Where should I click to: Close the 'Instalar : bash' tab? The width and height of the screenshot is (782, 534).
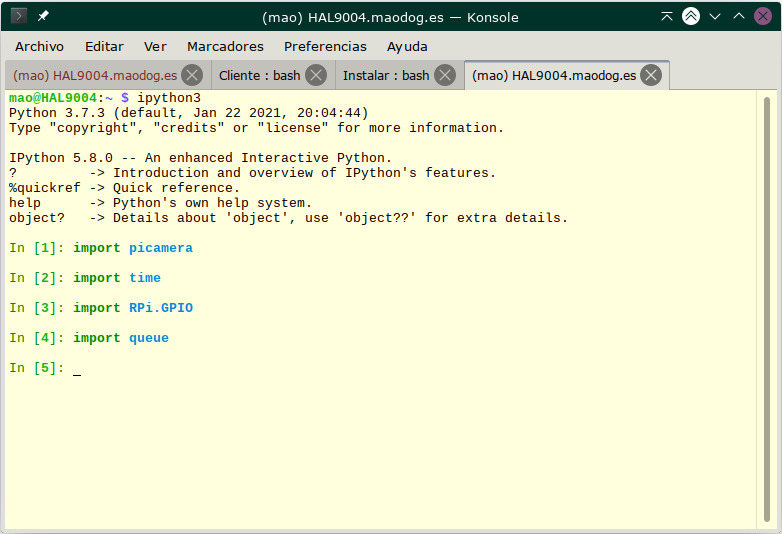tap(445, 76)
